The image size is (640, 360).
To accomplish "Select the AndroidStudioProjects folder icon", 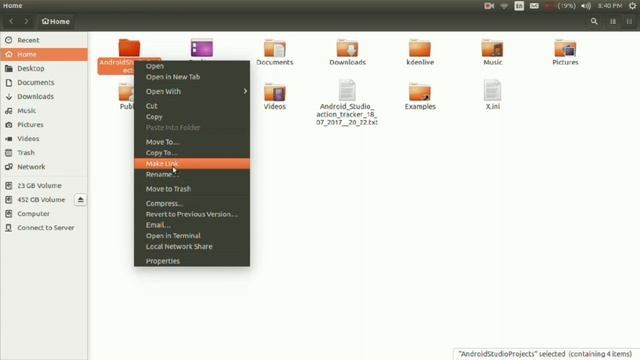I will [129, 48].
